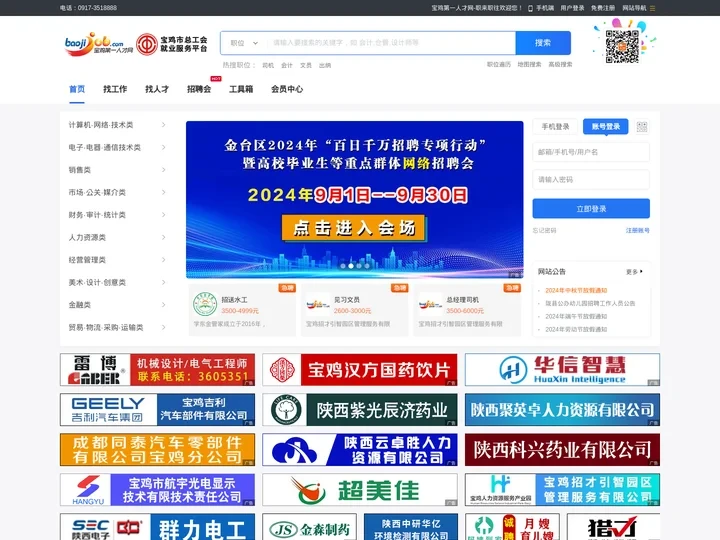Open the 职位 search type dropdown
The width and height of the screenshot is (720, 540).
(x=244, y=43)
